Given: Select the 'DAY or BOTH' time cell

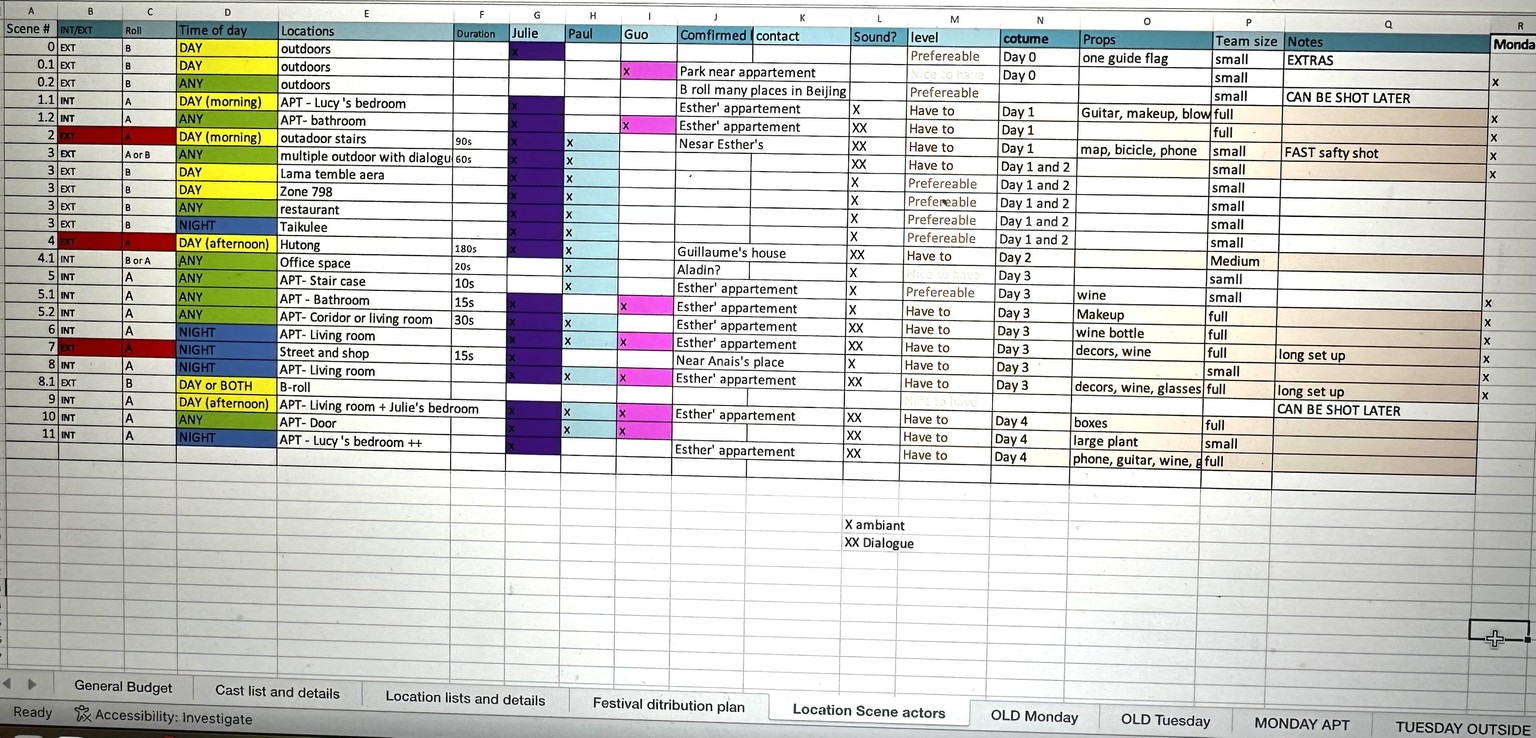Looking at the screenshot, I should click(x=227, y=385).
